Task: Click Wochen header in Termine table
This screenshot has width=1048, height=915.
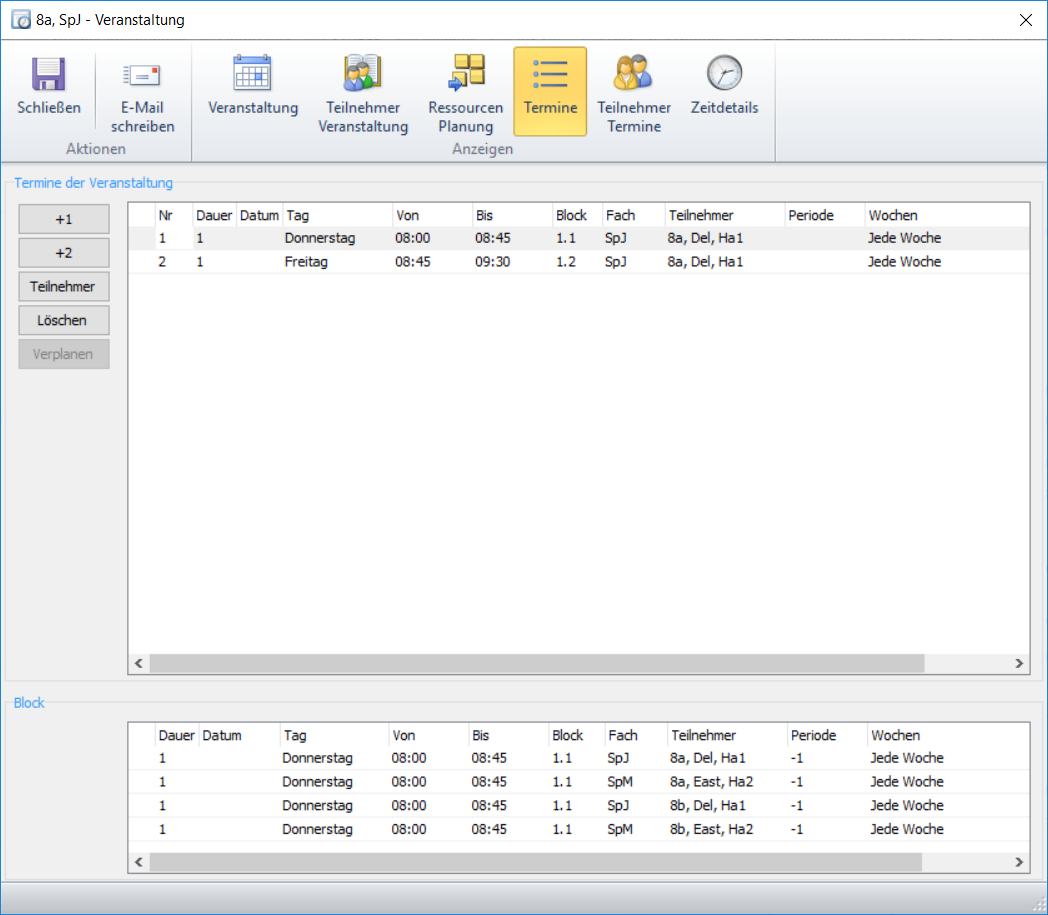Action: [946, 215]
